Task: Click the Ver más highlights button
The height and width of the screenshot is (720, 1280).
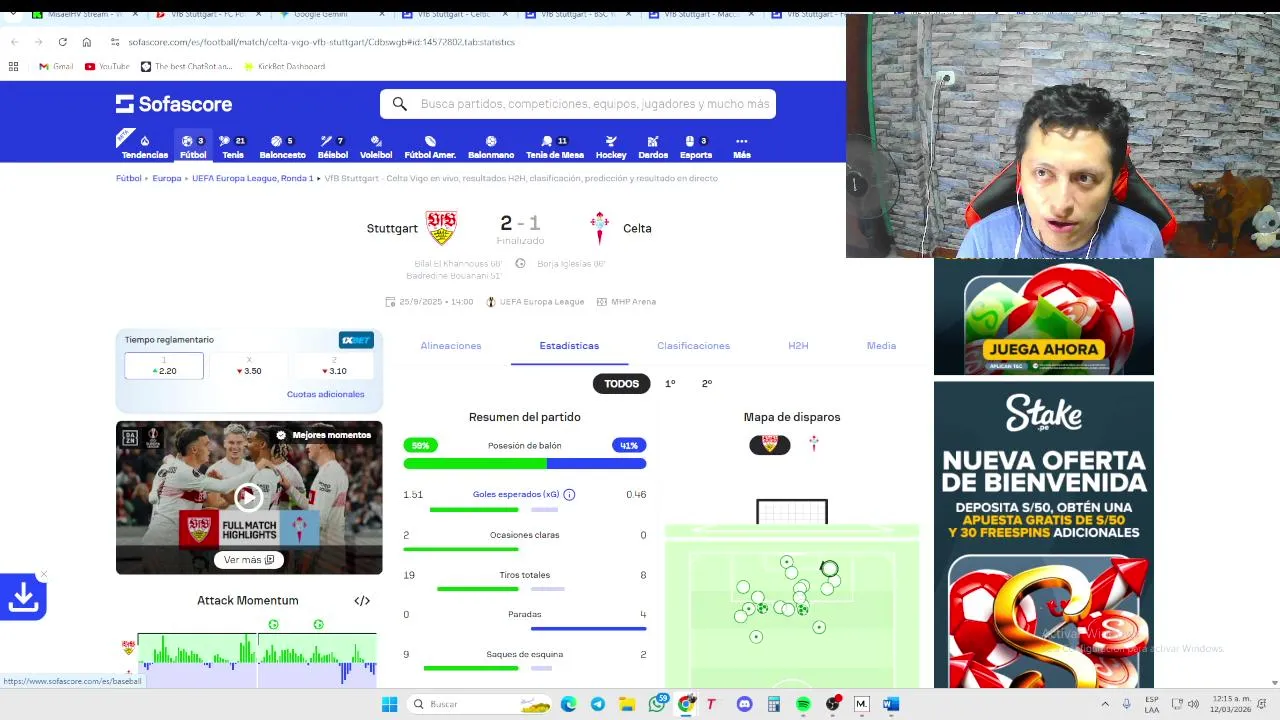Action: (x=249, y=560)
